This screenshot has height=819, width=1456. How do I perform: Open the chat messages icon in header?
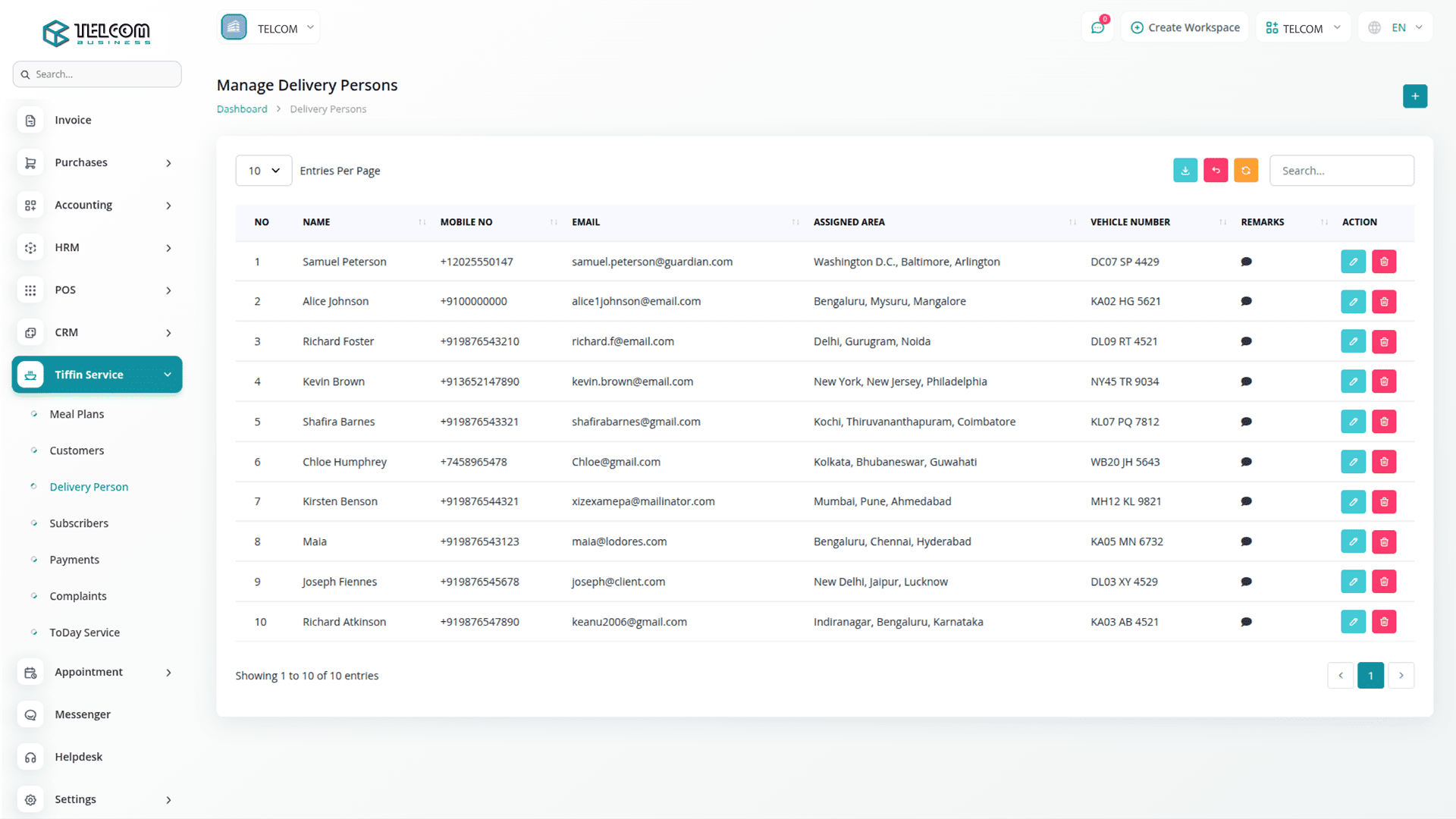(1097, 28)
